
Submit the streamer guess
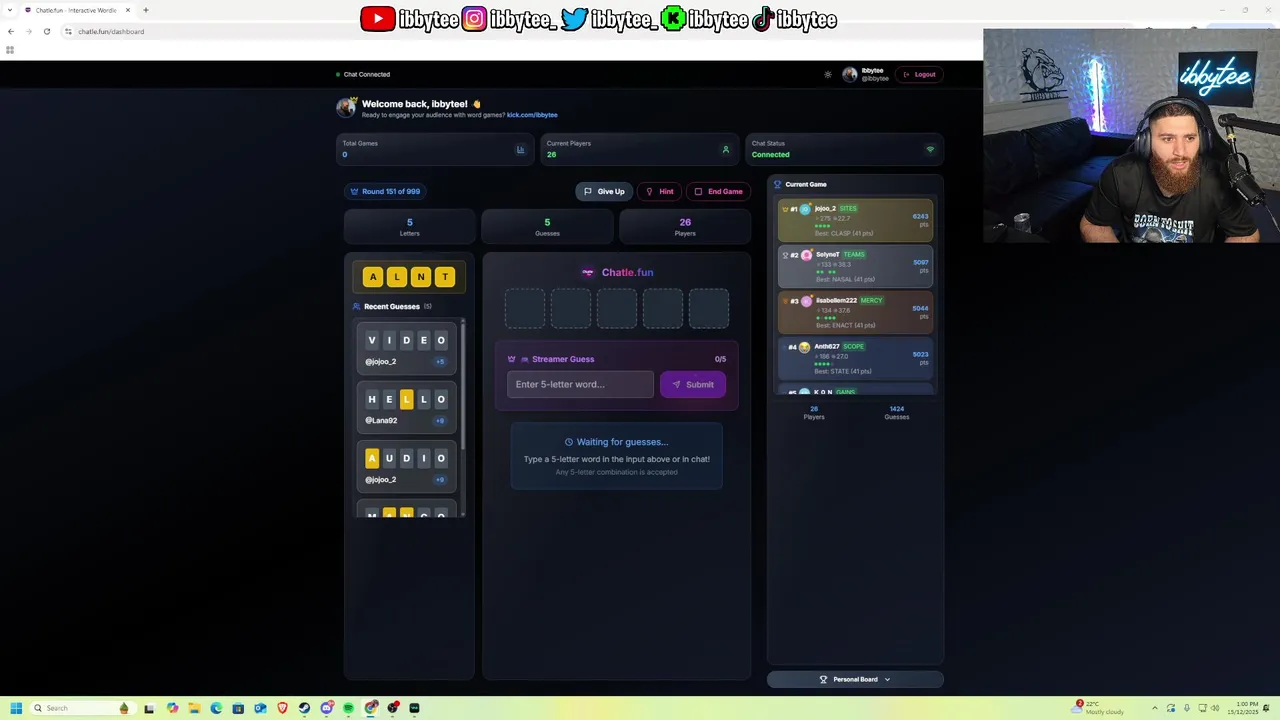pyautogui.click(x=693, y=384)
